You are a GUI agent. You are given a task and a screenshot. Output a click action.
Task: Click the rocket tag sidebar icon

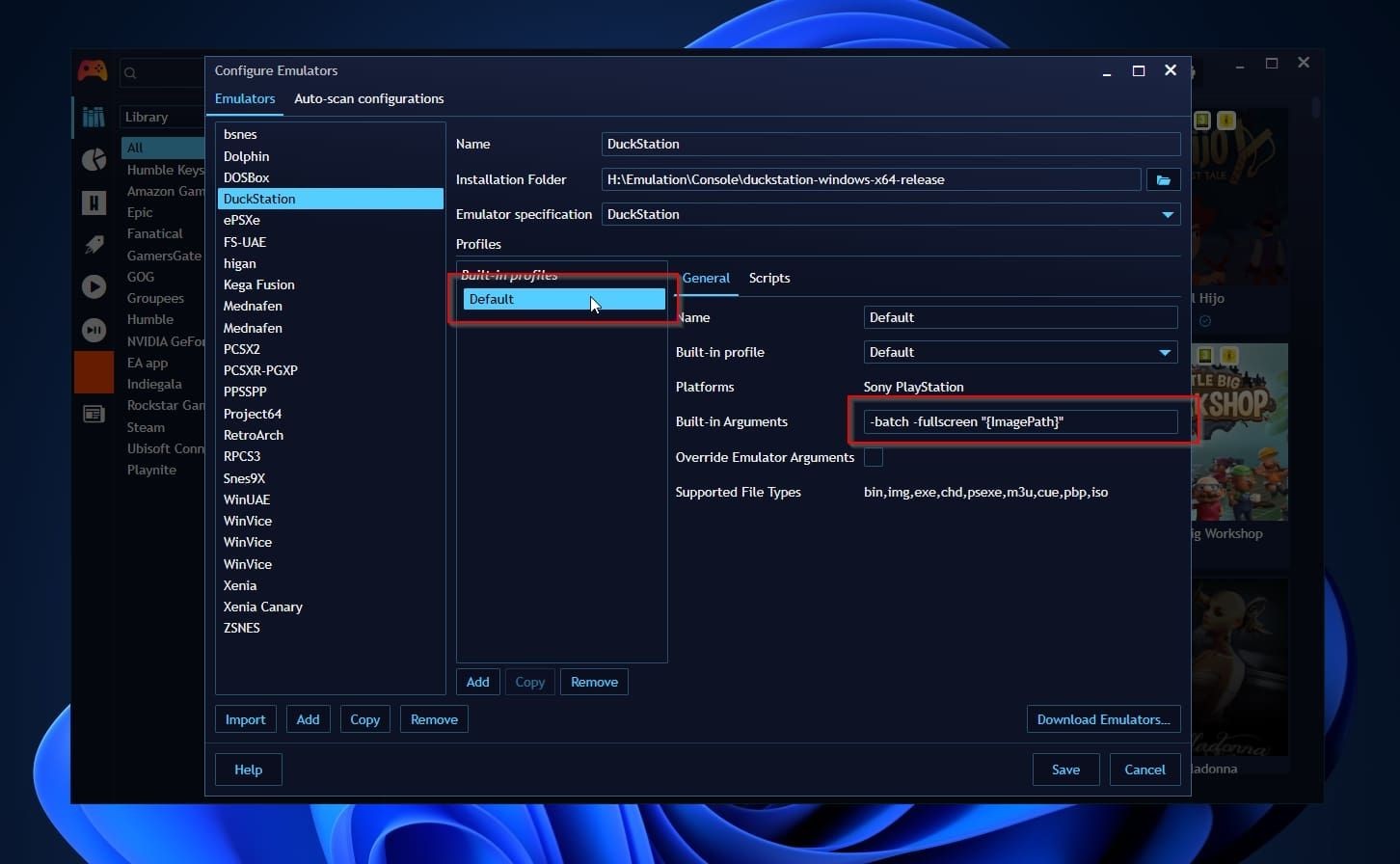94,244
